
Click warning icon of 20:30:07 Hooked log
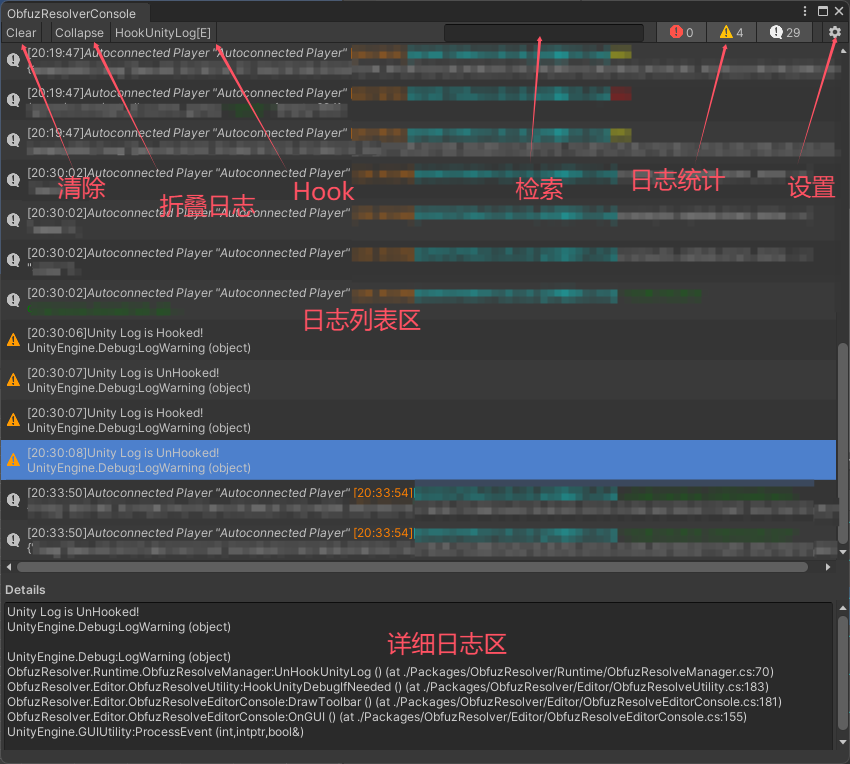point(13,420)
